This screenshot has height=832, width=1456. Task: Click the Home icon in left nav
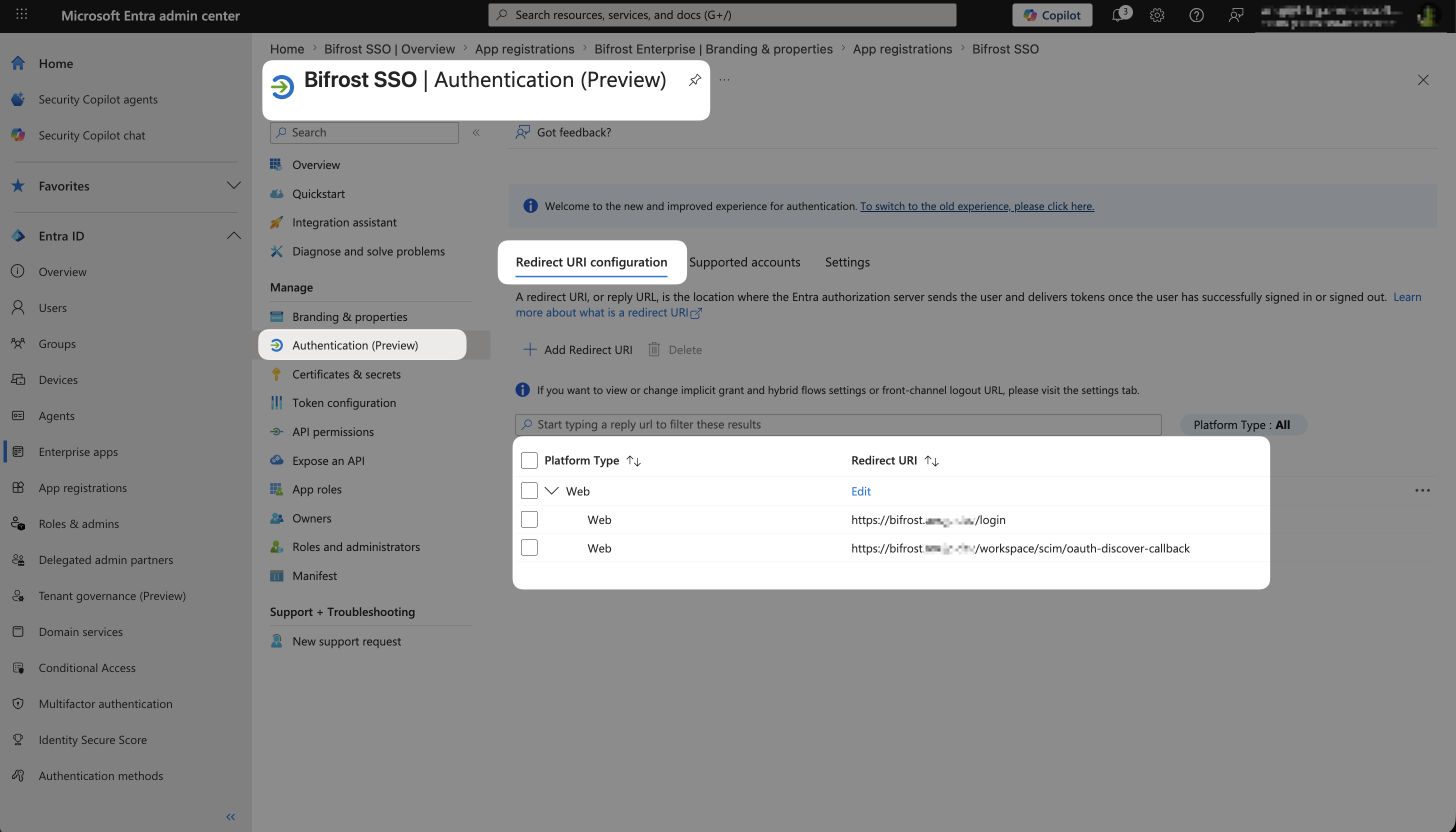[18, 63]
